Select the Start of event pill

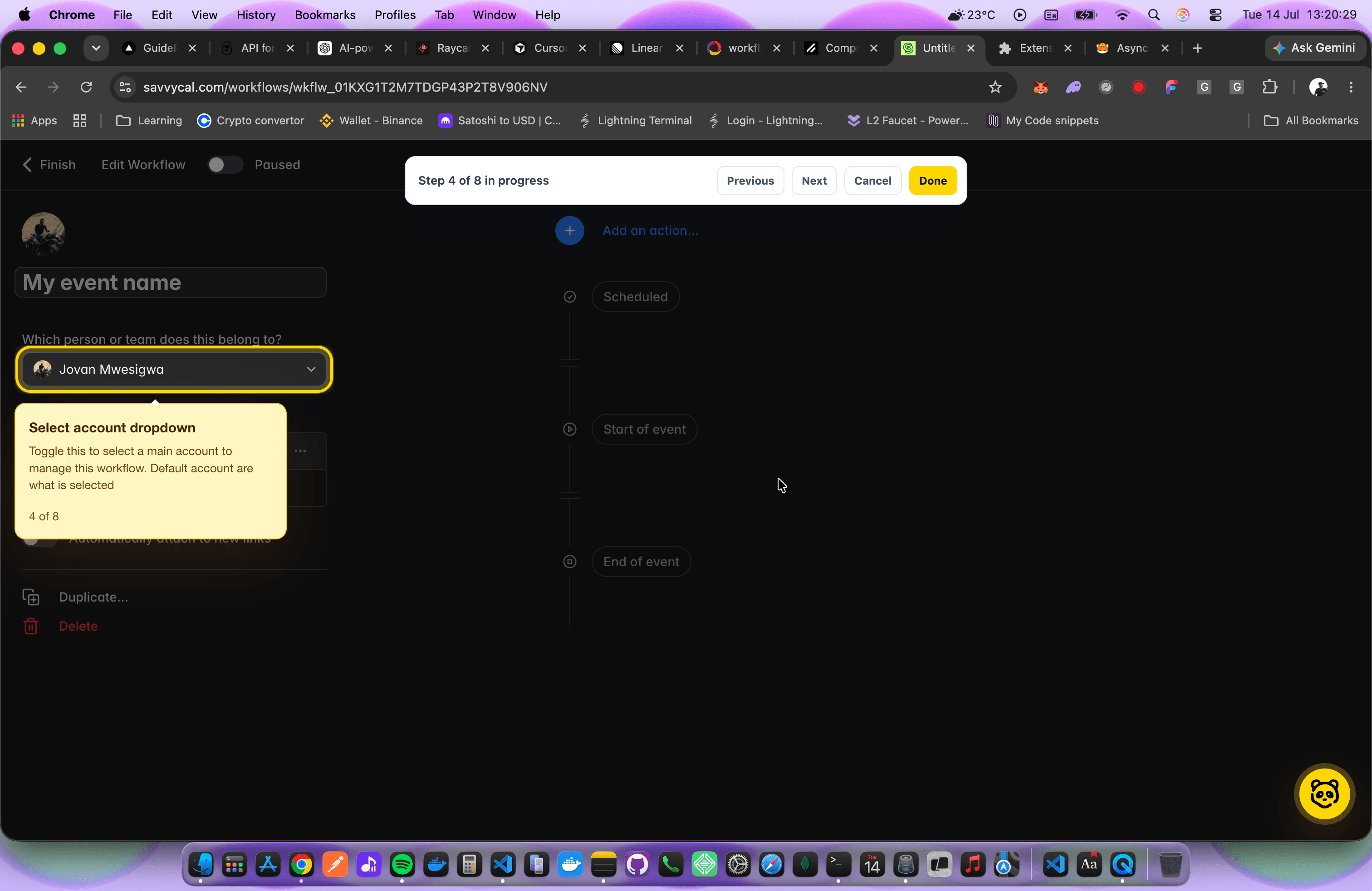pos(645,429)
